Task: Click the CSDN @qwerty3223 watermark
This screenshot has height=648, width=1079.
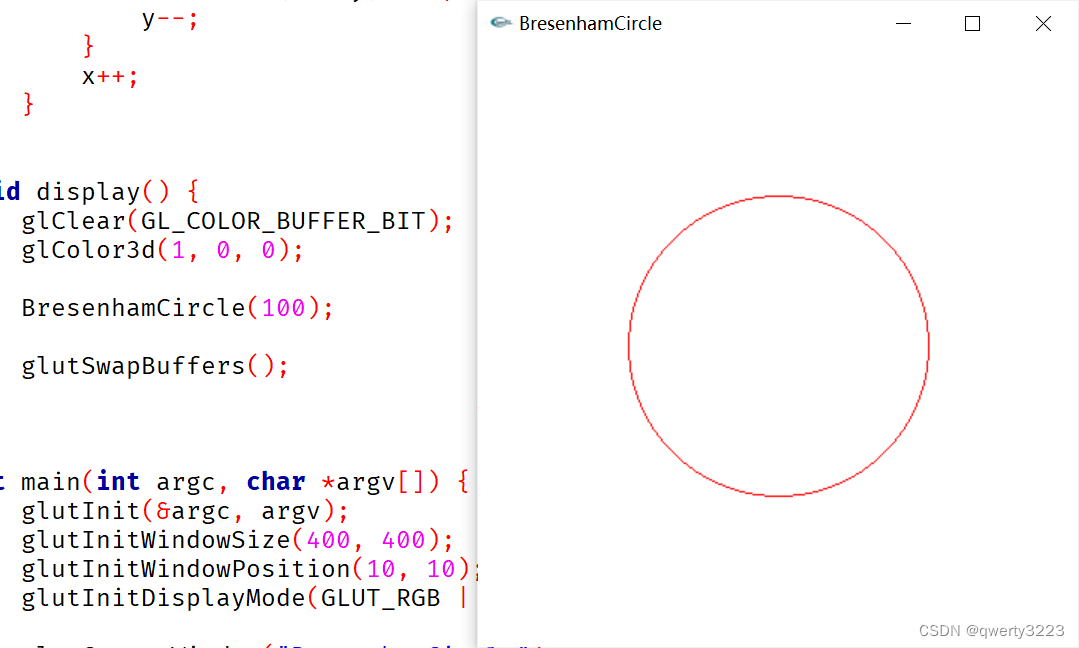Action: (x=991, y=630)
